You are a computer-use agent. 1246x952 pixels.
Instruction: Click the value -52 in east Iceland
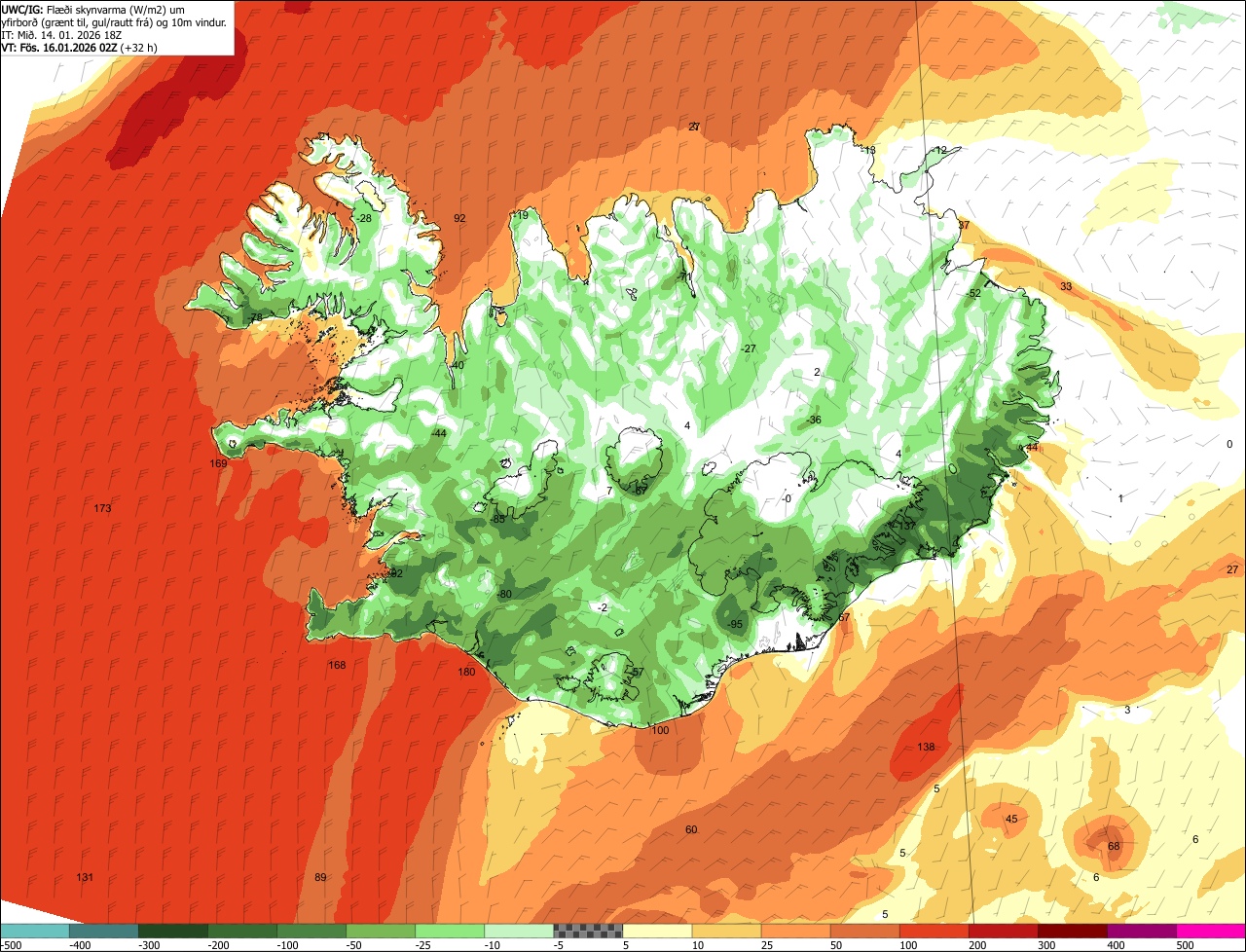(973, 293)
